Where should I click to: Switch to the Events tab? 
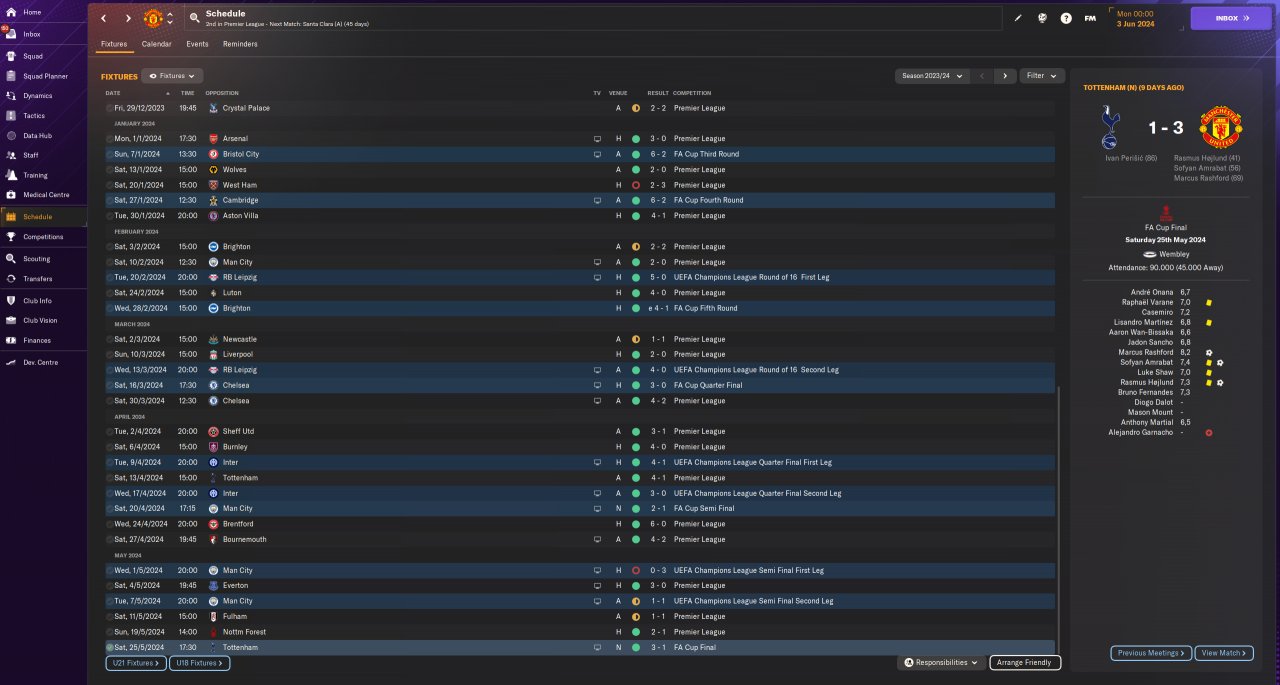197,44
